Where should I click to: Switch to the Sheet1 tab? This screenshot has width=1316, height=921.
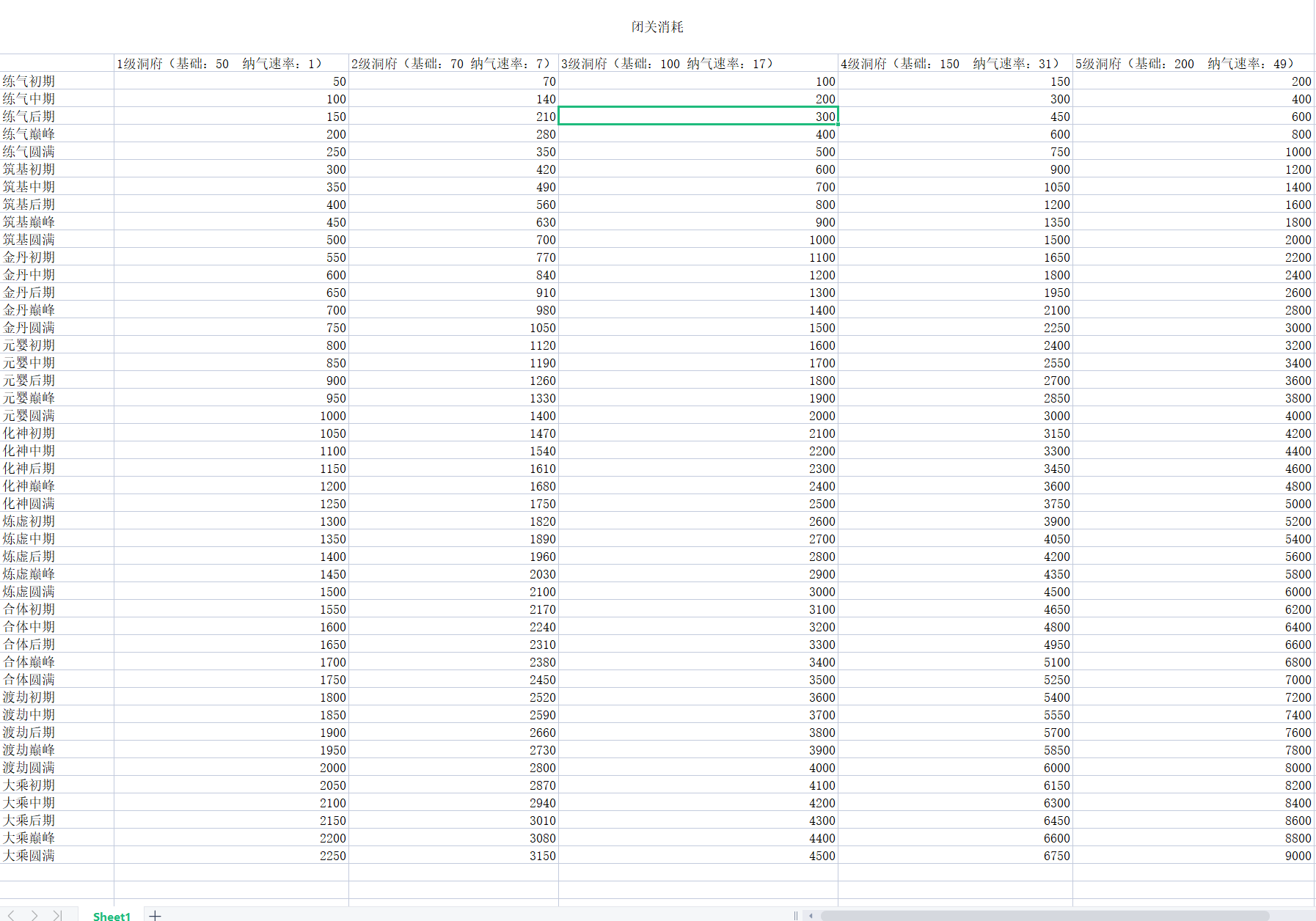[x=112, y=916]
